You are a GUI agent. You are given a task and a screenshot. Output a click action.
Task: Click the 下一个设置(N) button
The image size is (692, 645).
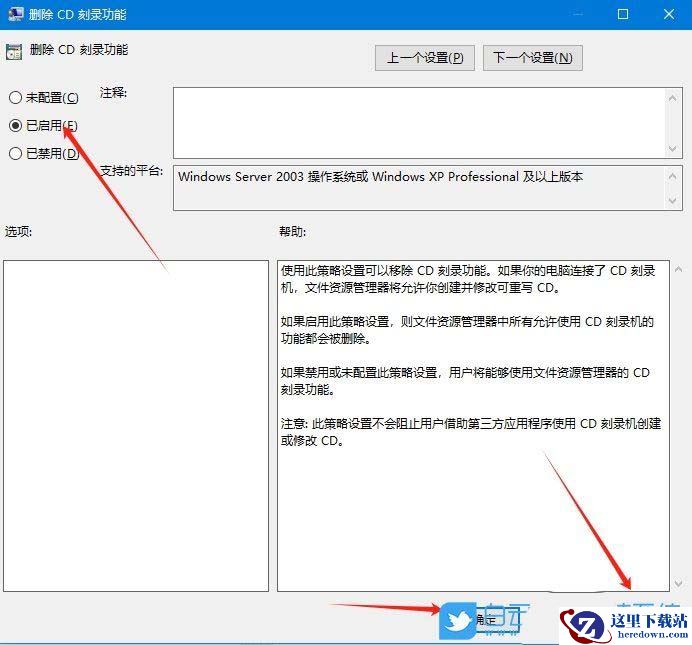(533, 58)
